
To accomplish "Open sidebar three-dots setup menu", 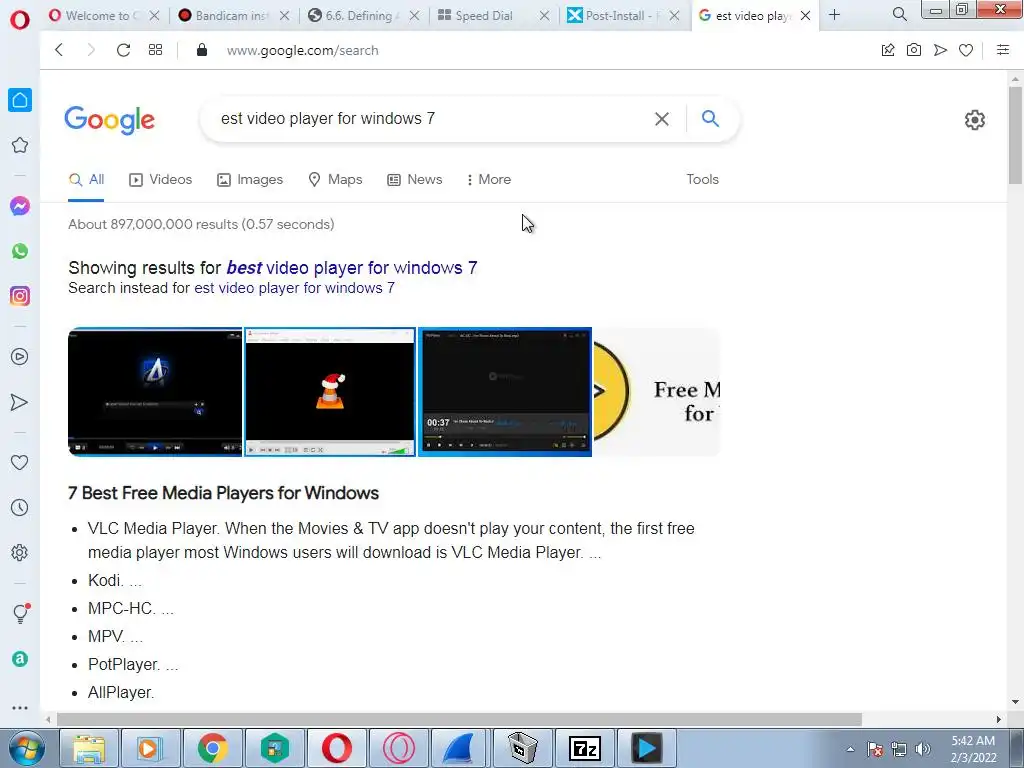I will pyautogui.click(x=20, y=708).
